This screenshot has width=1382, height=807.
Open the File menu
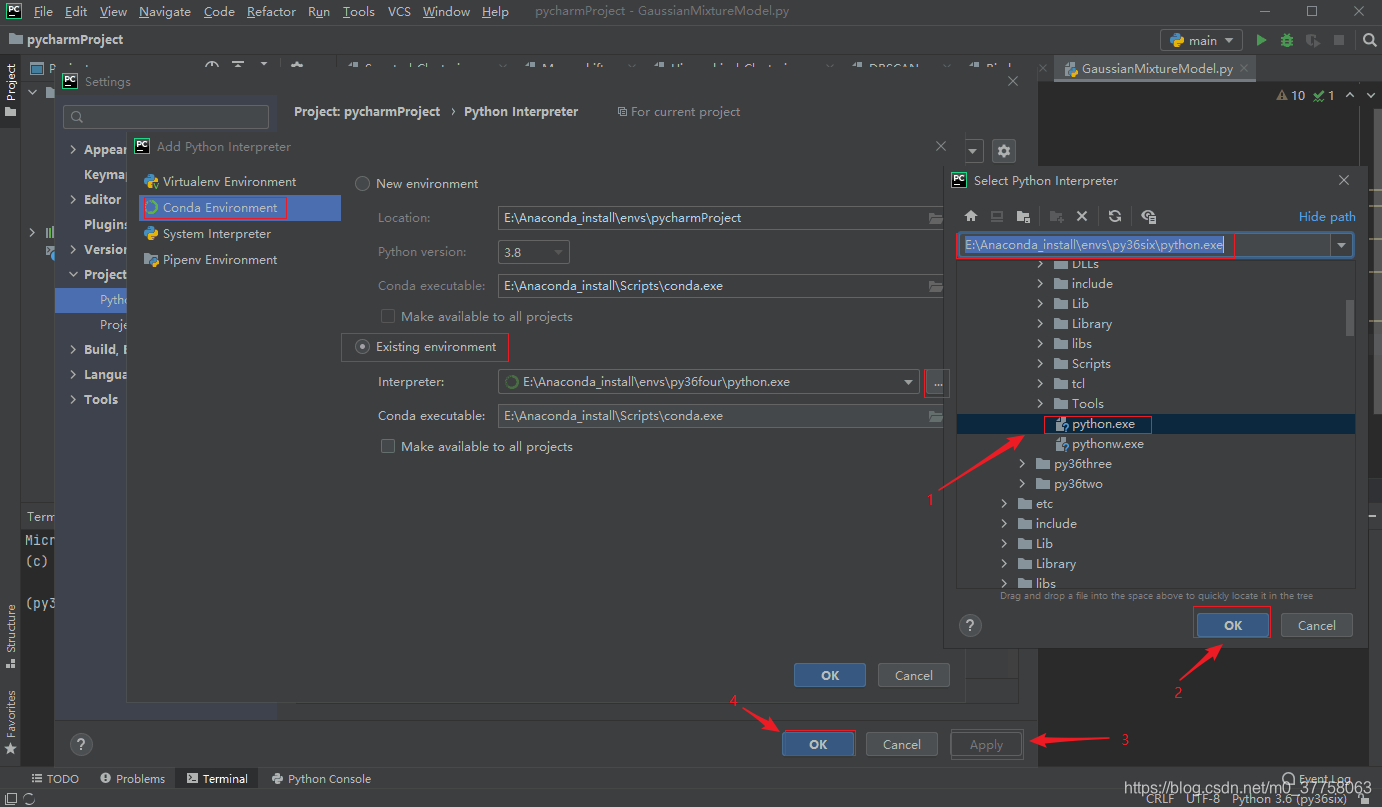pos(43,12)
